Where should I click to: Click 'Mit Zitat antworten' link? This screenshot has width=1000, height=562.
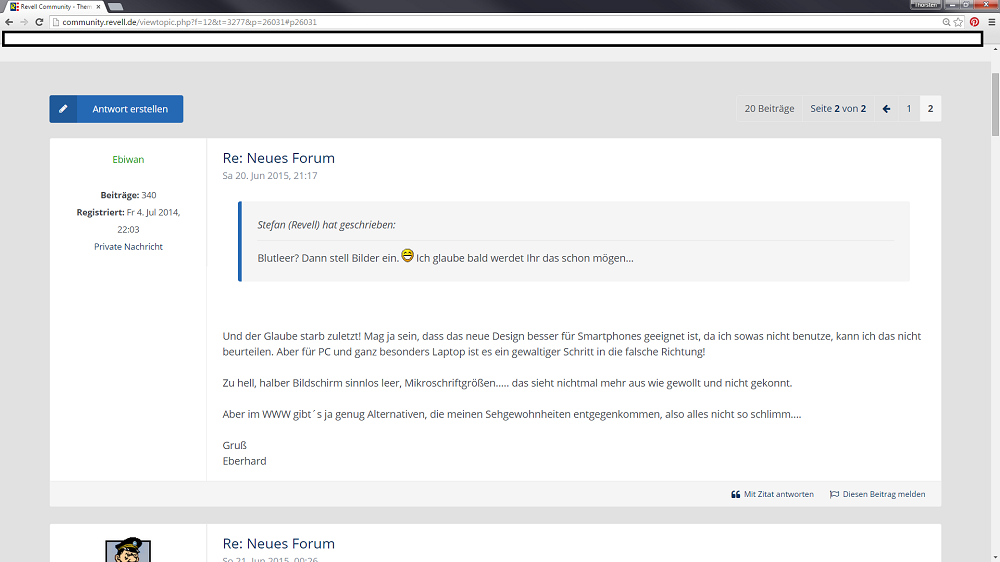point(772,494)
